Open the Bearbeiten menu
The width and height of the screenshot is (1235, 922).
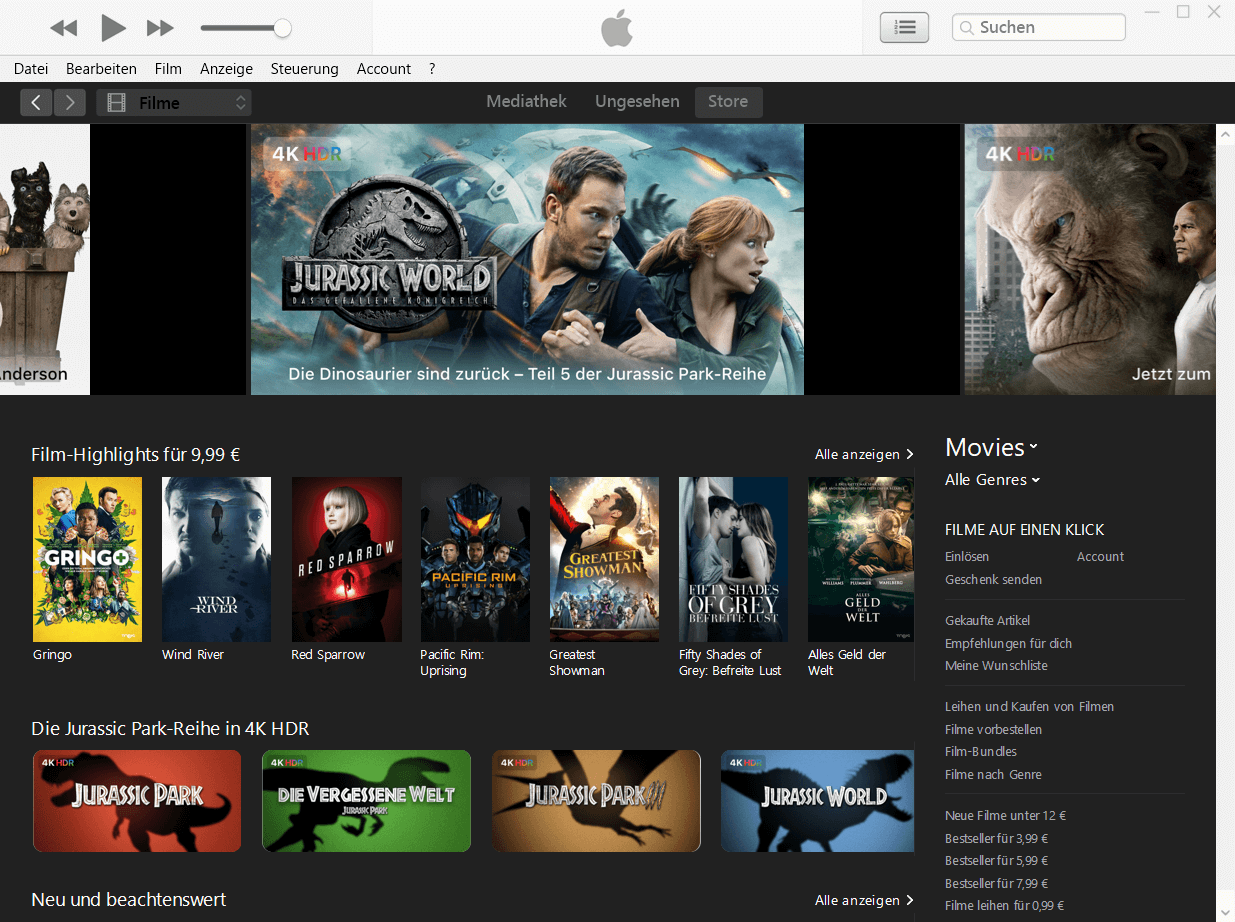[x=101, y=69]
